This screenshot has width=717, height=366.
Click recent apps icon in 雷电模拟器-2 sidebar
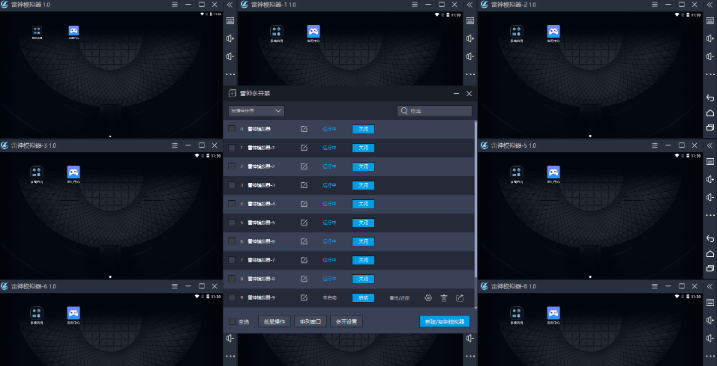click(710, 127)
